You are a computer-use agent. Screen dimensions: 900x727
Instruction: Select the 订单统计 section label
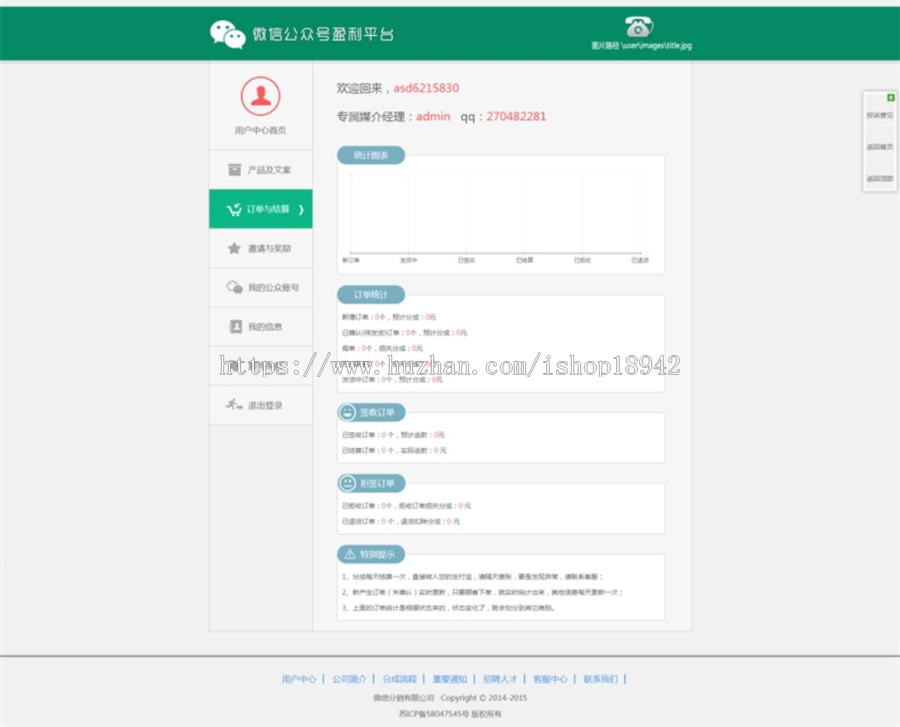pyautogui.click(x=371, y=294)
